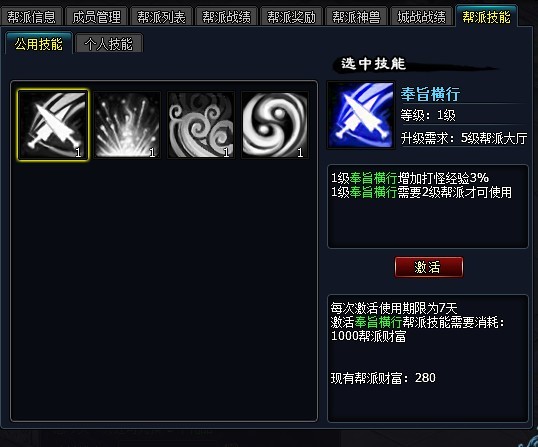Click the 现有帮派财富 280 text
This screenshot has height=447, width=538.
[x=383, y=378]
